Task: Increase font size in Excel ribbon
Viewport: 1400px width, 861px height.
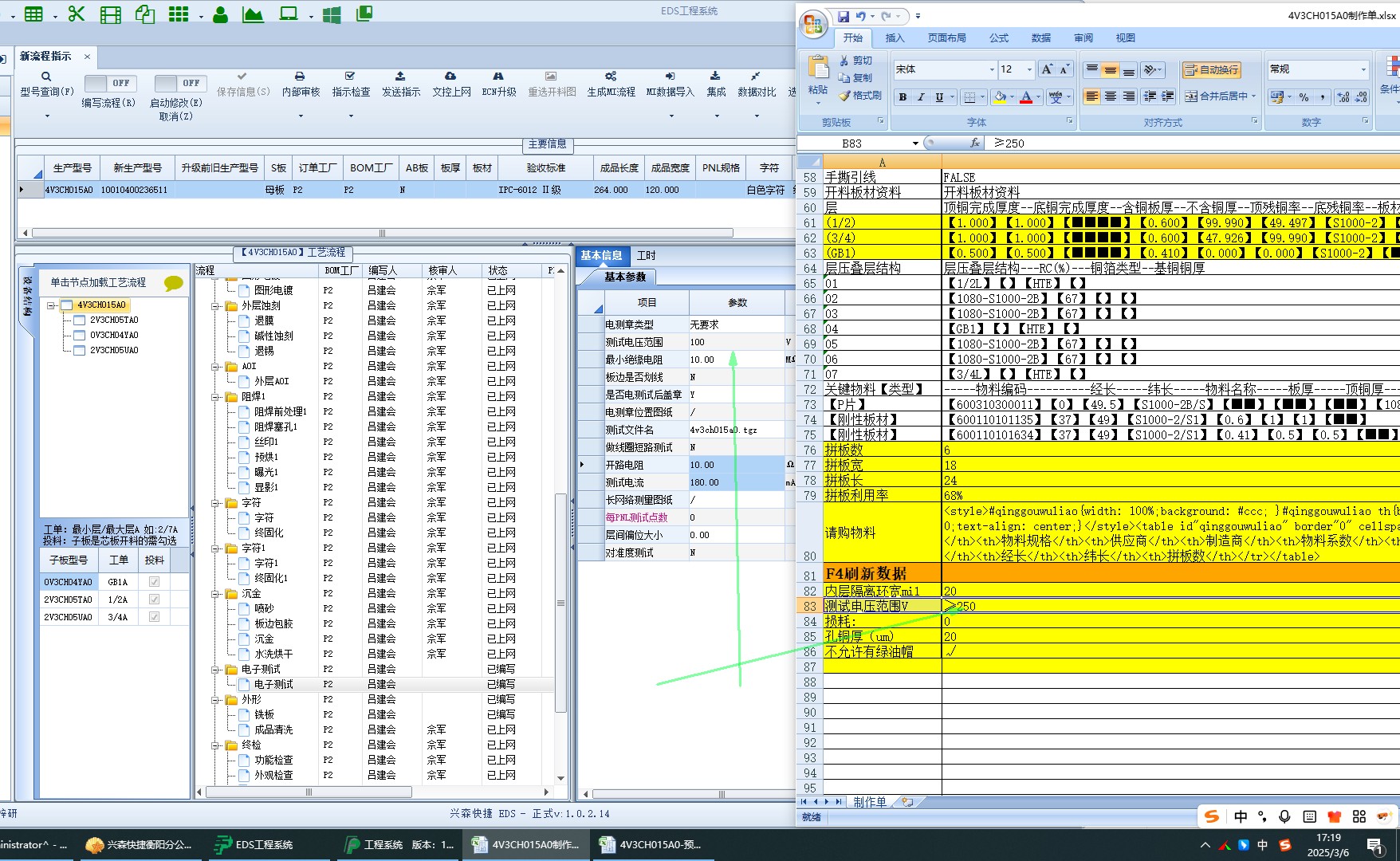Action: click(1047, 69)
